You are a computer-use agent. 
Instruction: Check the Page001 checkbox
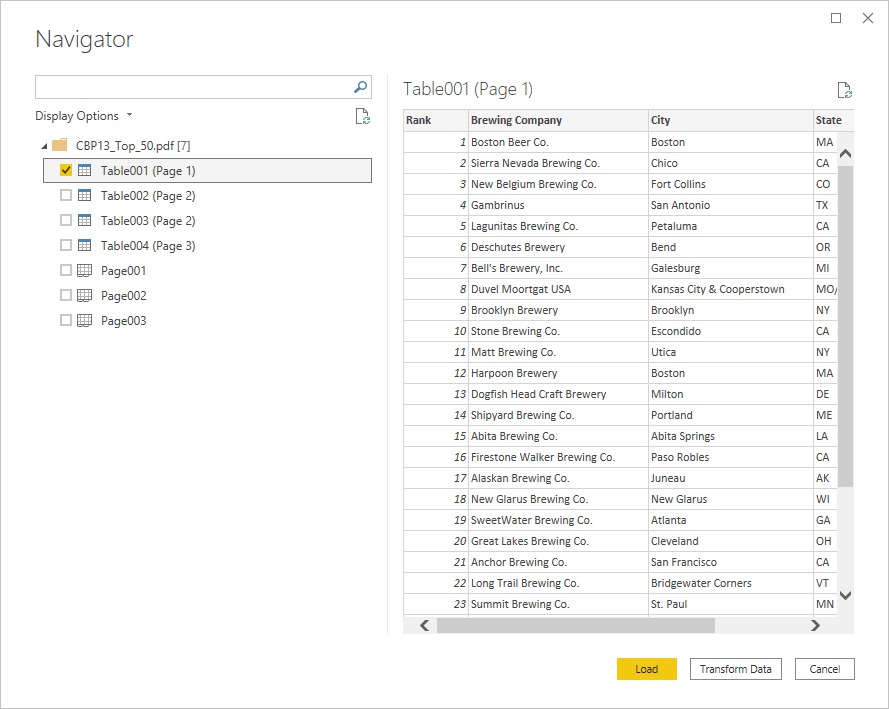pos(66,270)
